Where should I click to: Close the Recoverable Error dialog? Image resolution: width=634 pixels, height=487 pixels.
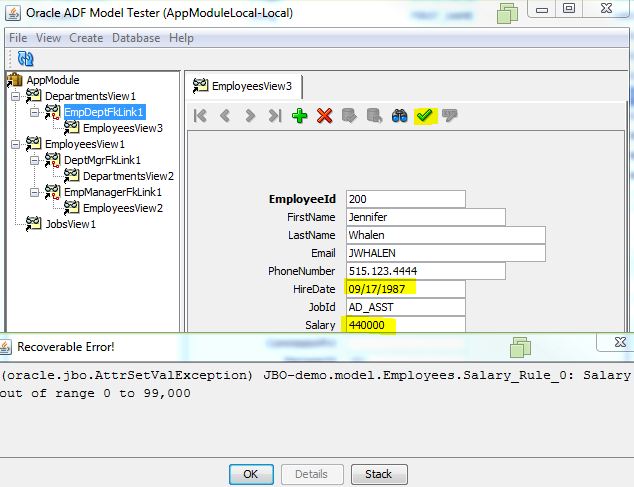pyautogui.click(x=620, y=342)
